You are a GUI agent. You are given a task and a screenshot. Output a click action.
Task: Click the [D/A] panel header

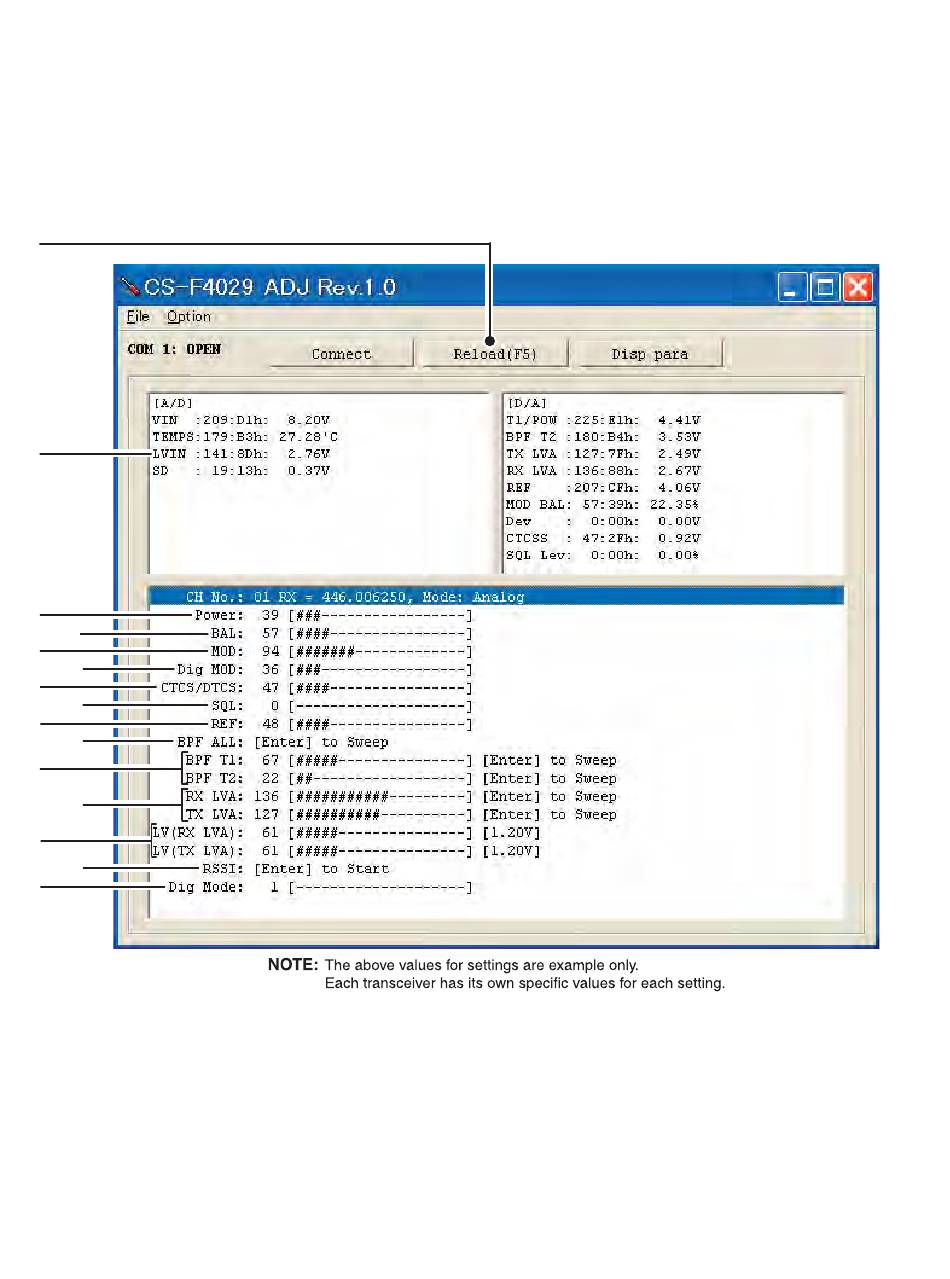(x=527, y=403)
